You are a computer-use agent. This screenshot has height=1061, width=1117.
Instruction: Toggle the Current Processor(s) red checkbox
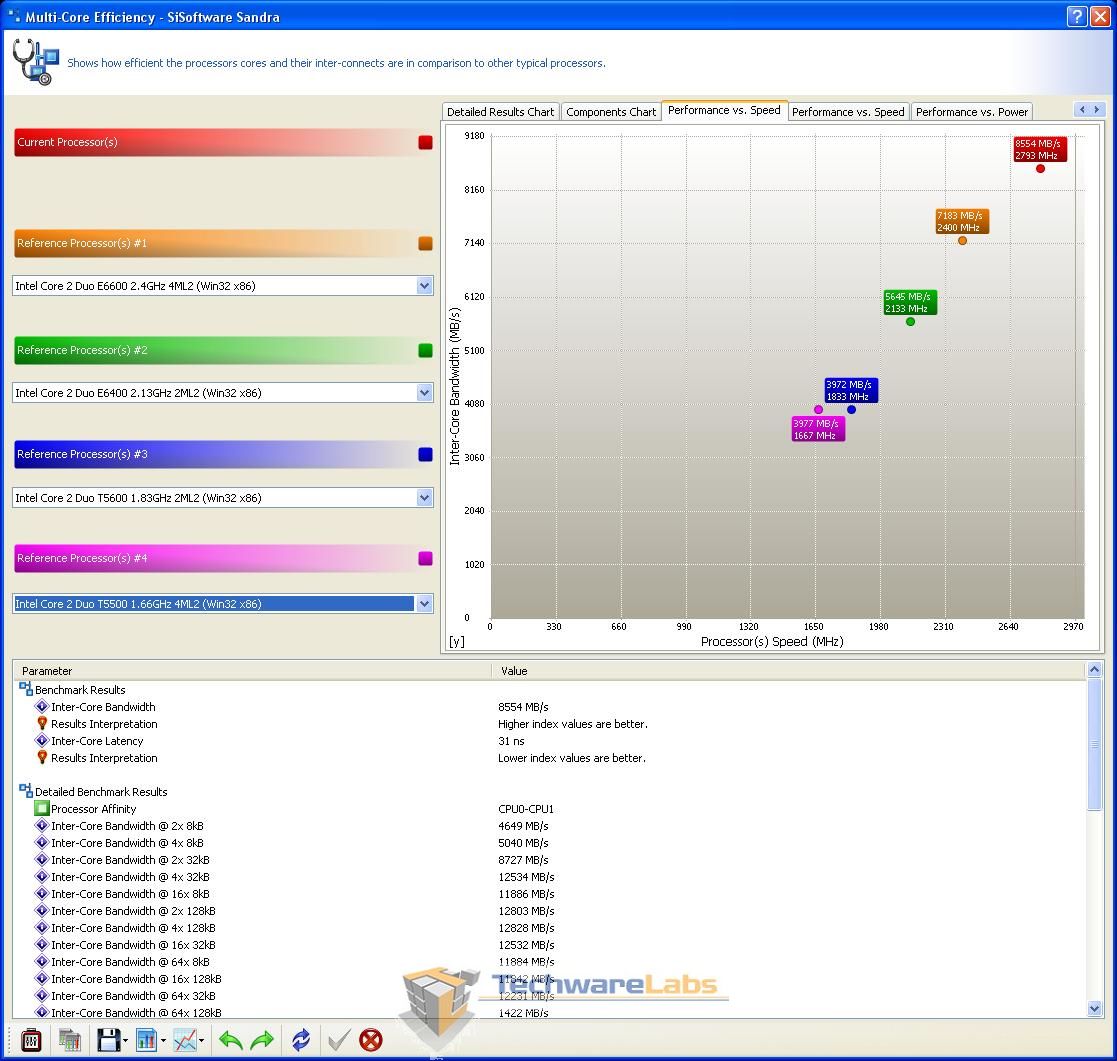click(x=425, y=143)
